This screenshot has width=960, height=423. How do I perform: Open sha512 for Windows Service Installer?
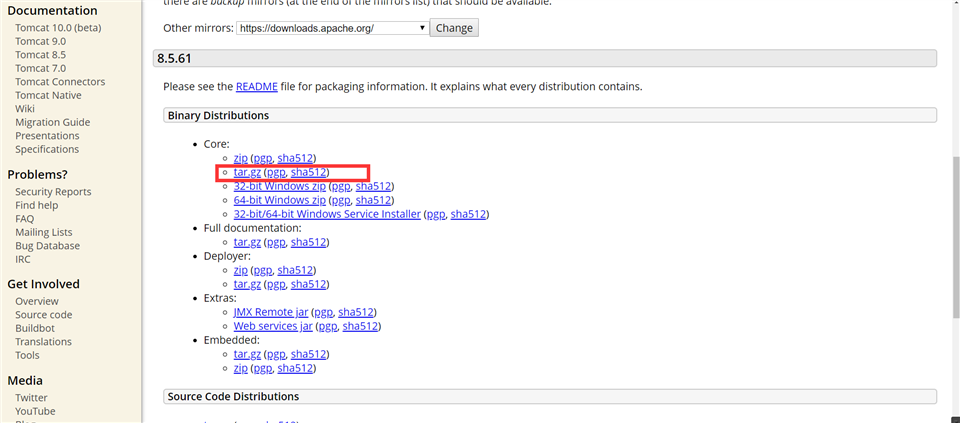(468, 214)
